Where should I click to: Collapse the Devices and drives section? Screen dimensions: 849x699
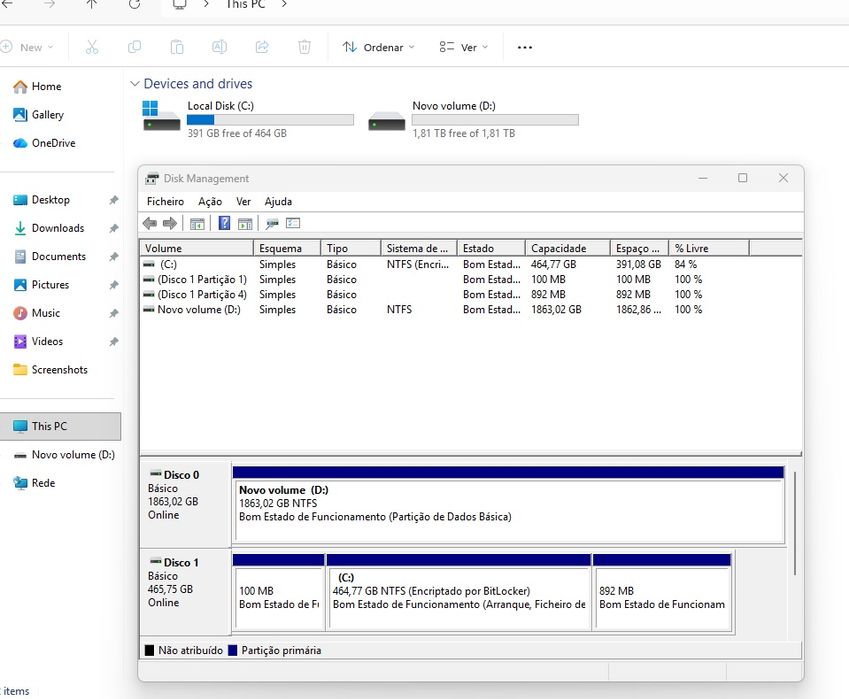pyautogui.click(x=135, y=84)
